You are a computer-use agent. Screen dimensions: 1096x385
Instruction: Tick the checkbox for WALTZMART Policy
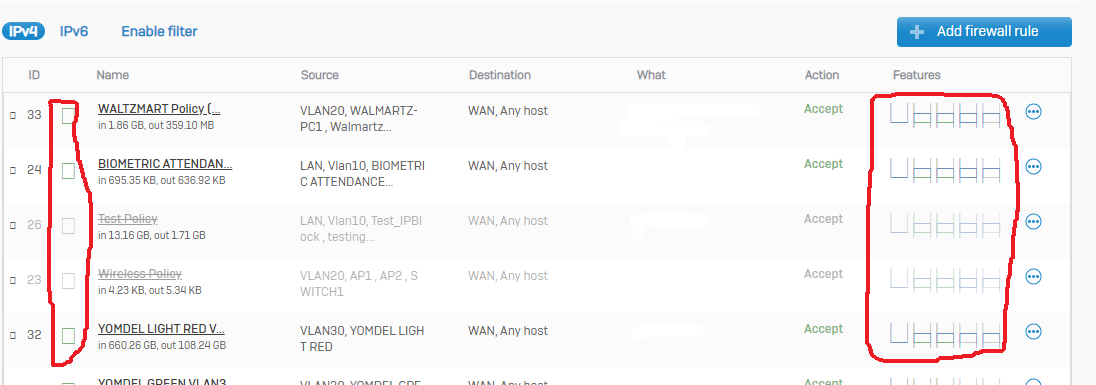(x=68, y=115)
